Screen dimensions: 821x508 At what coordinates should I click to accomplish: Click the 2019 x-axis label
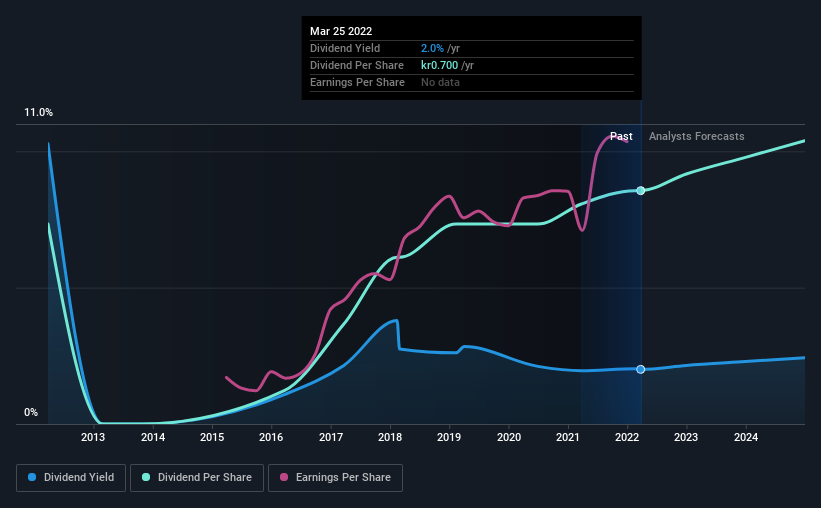[x=449, y=437]
